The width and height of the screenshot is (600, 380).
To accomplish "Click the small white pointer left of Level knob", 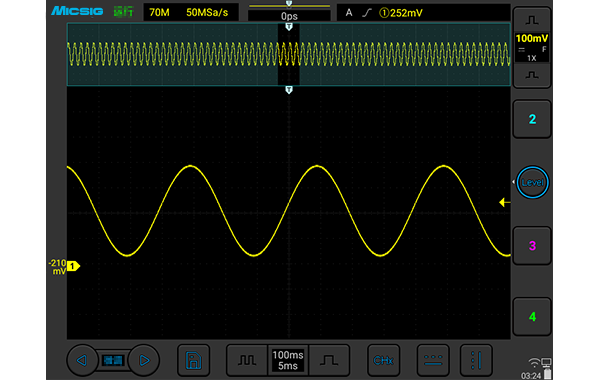I will (513, 182).
